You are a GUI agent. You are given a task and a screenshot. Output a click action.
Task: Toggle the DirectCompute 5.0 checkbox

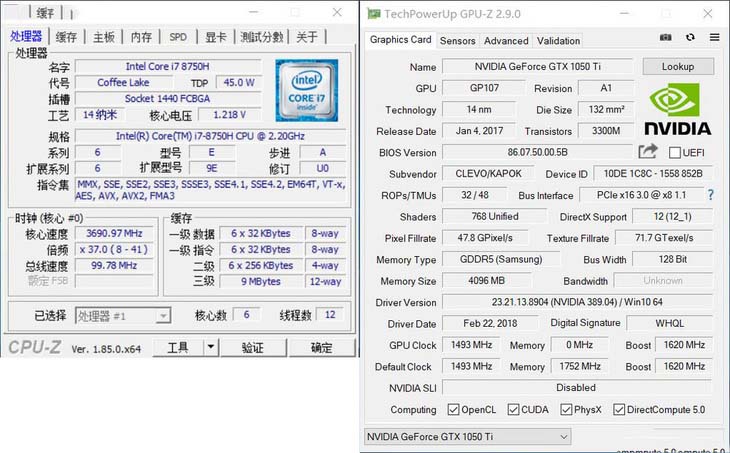pos(619,410)
